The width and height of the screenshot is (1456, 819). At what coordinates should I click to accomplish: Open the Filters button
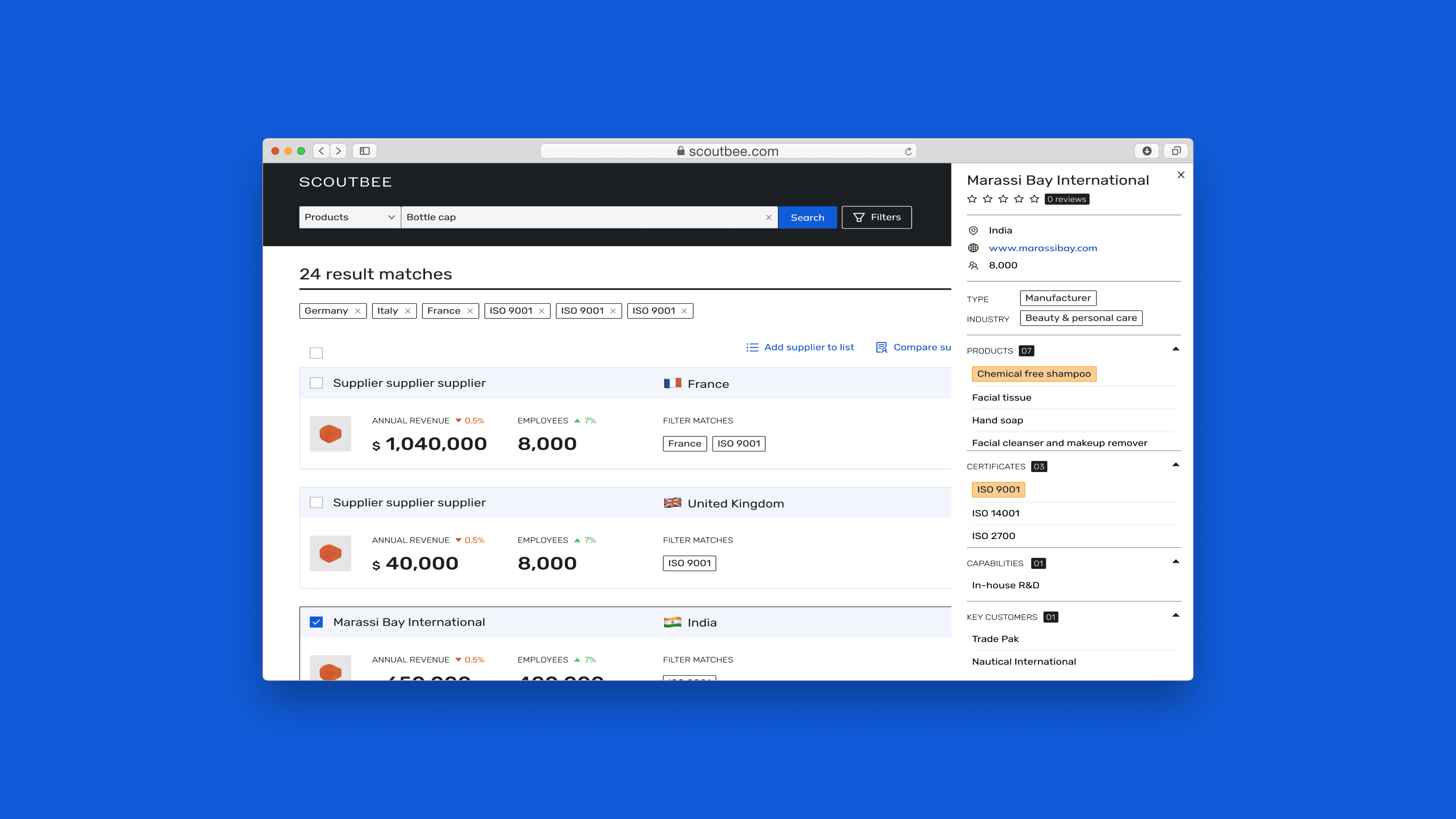click(x=877, y=218)
